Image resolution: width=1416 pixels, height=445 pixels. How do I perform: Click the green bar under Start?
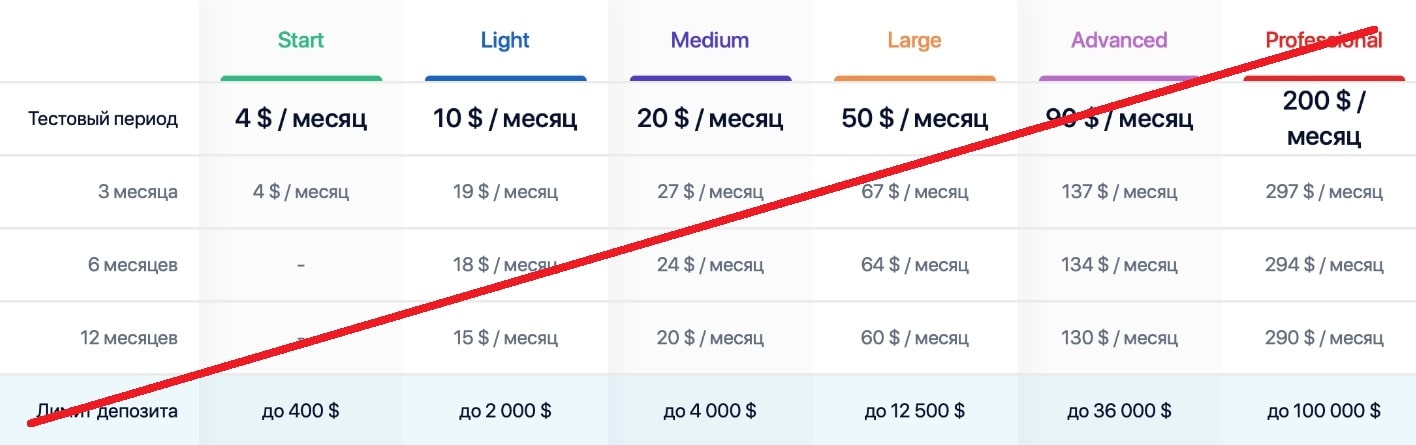coord(301,78)
